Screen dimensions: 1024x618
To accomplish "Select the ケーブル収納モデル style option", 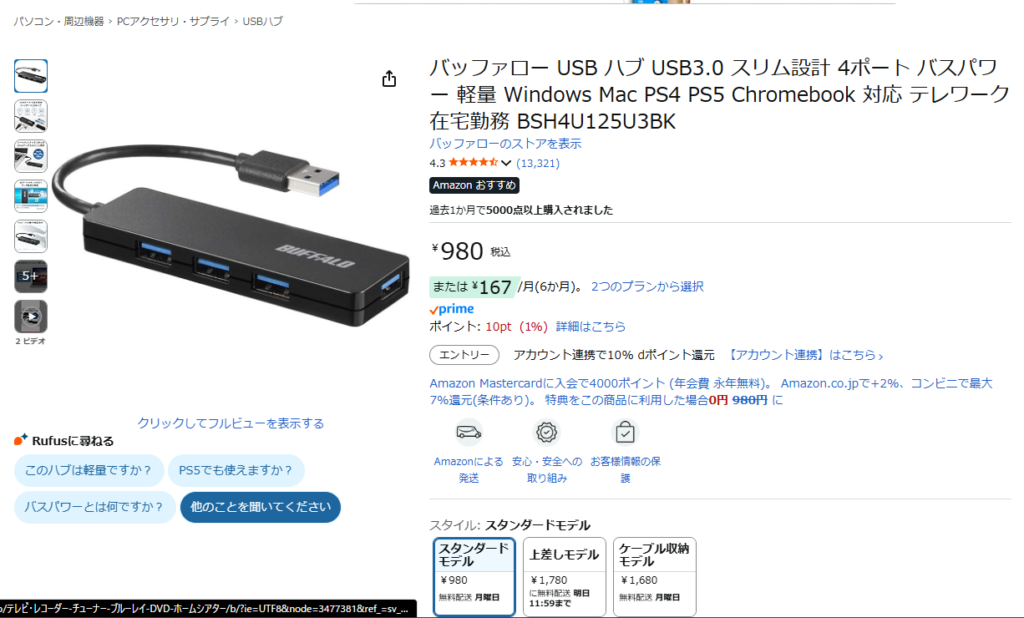I will (654, 576).
